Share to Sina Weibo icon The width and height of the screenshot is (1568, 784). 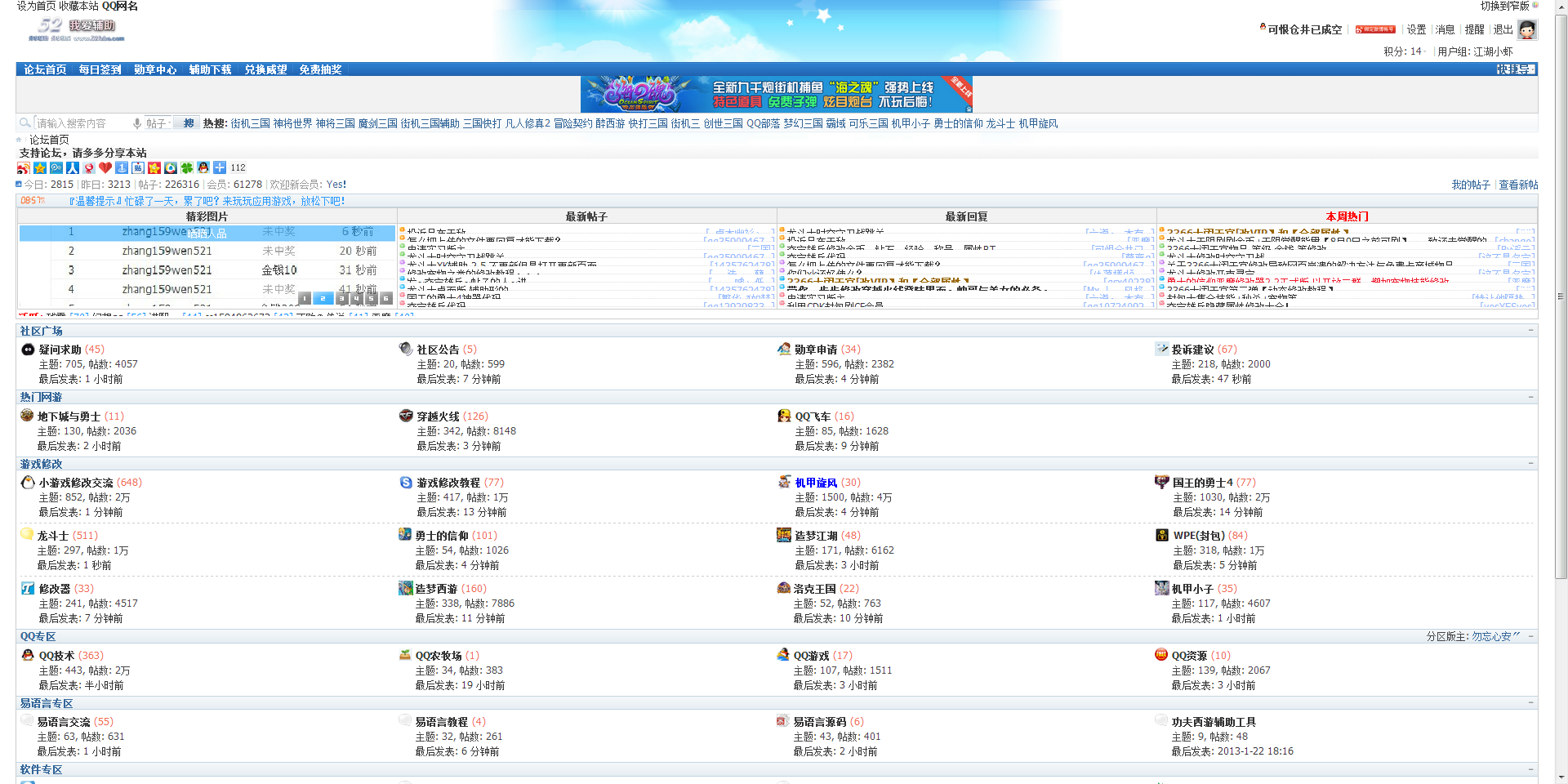tap(24, 167)
